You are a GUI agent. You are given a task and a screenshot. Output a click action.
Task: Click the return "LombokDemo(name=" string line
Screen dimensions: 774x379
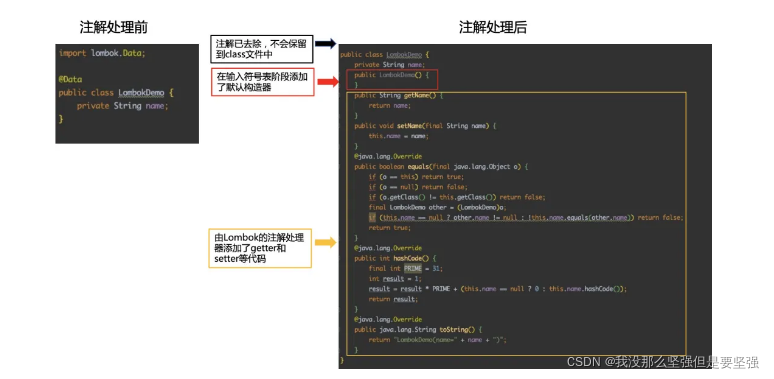[x=438, y=340]
